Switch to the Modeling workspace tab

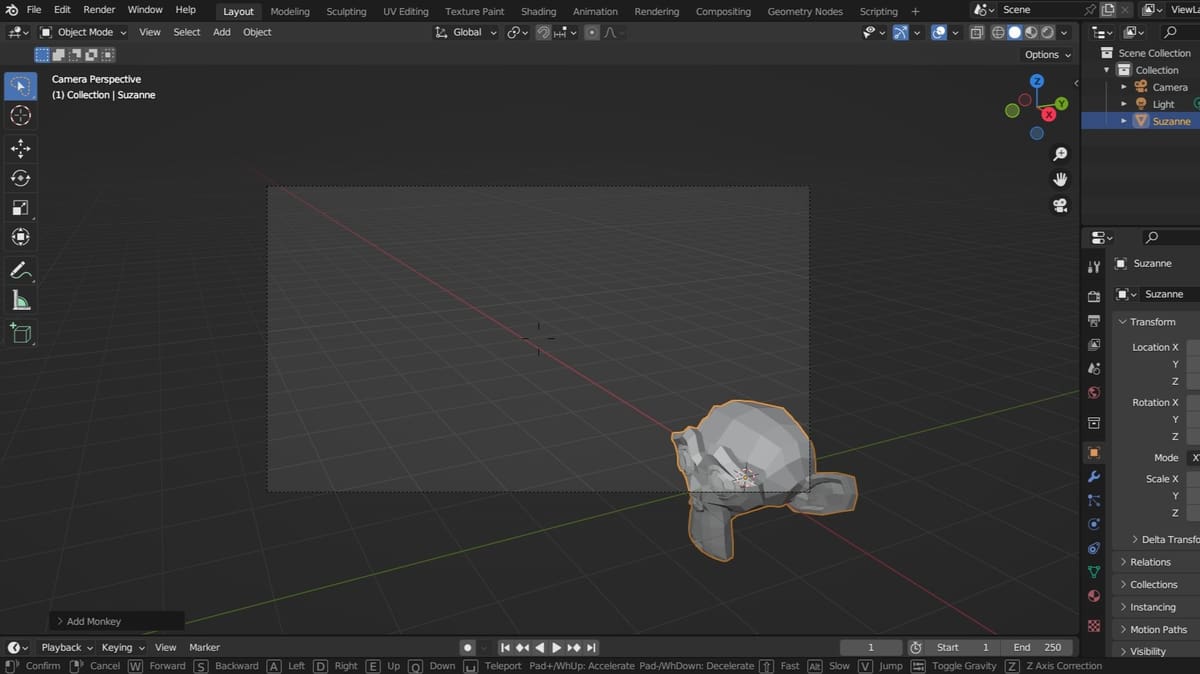pyautogui.click(x=290, y=11)
